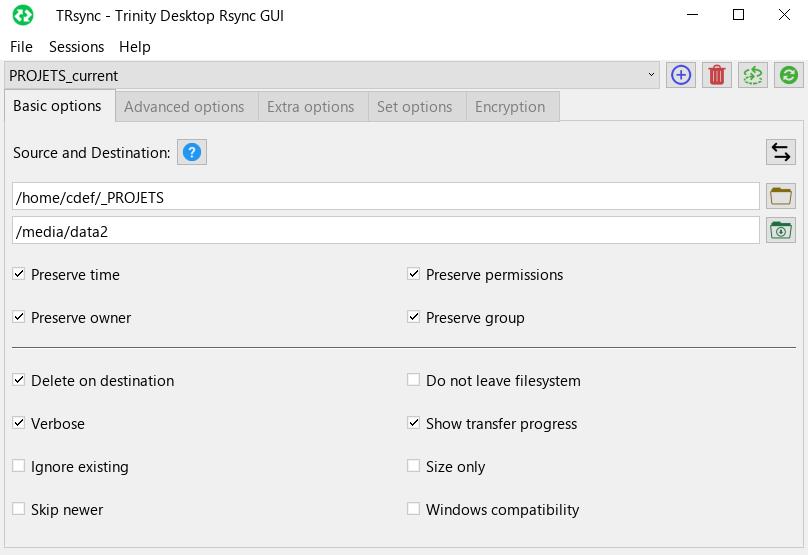The width and height of the screenshot is (808, 555).
Task: Toggle Preserve group checkbox
Action: [x=413, y=316]
